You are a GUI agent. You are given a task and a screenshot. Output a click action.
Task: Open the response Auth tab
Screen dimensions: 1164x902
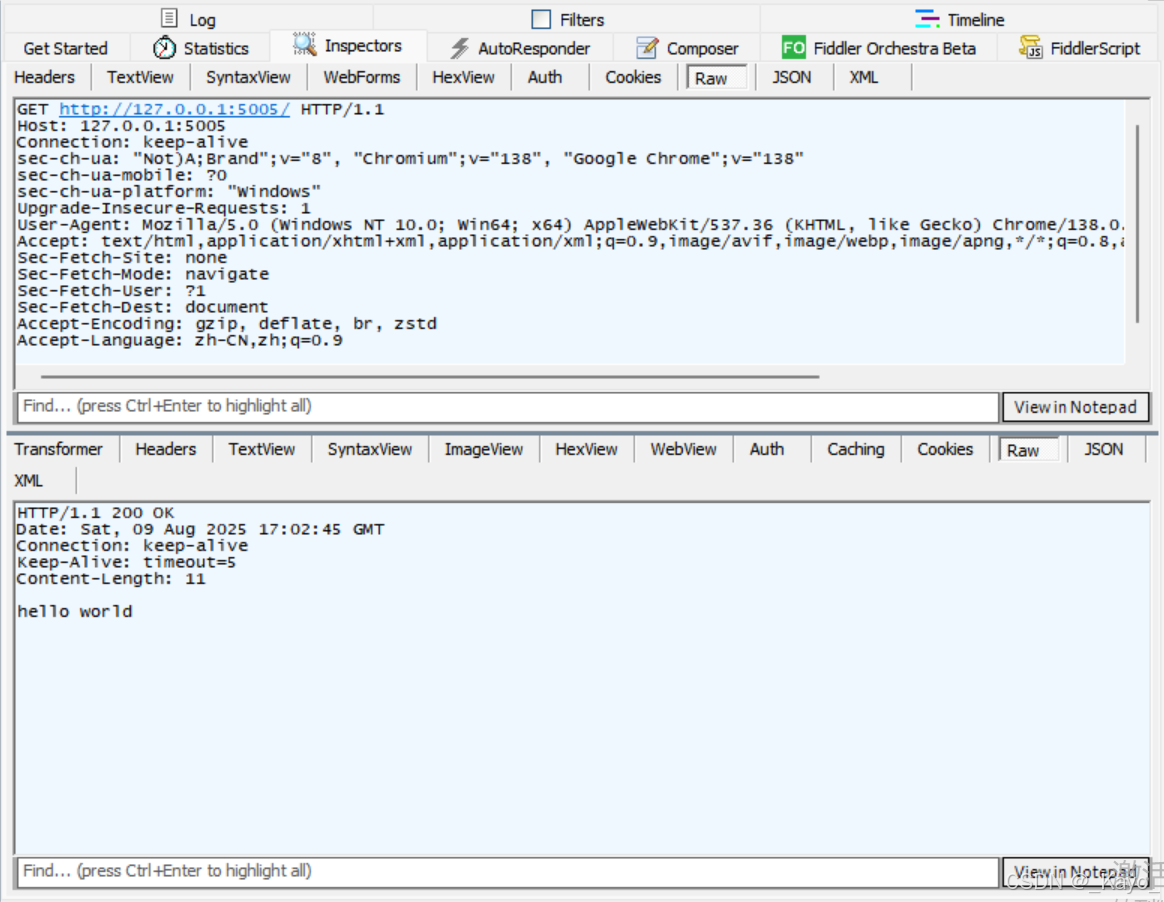767,449
